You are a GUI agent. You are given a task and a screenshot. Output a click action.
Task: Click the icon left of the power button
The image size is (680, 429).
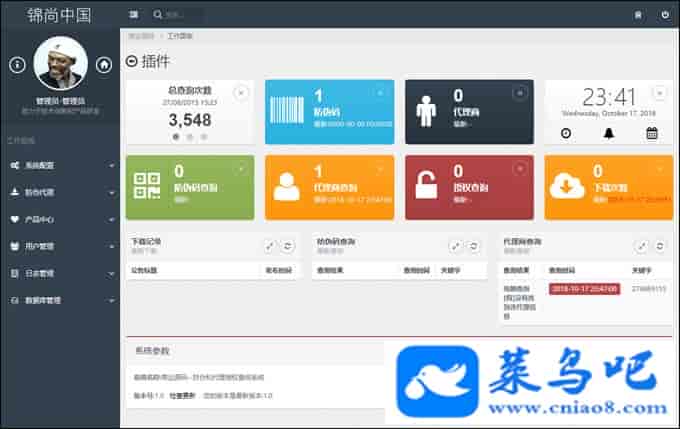pos(638,15)
